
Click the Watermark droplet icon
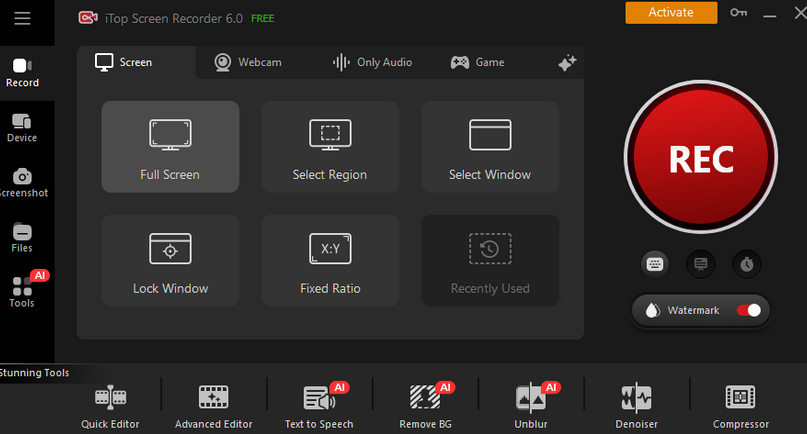(653, 310)
